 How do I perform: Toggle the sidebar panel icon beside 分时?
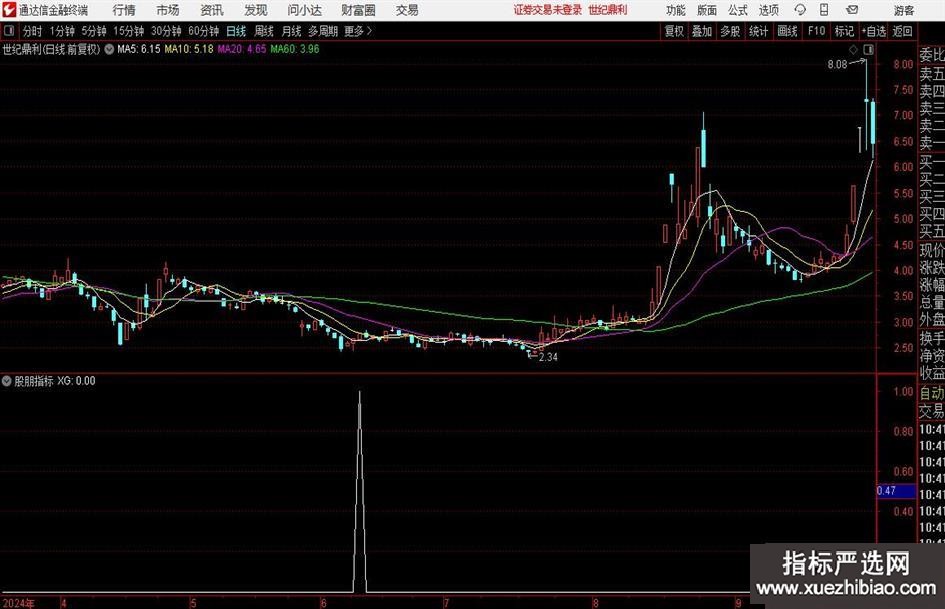pyautogui.click(x=8, y=31)
